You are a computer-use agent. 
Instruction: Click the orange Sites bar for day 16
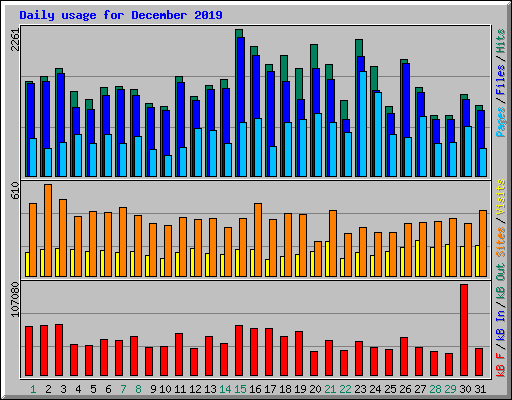pos(258,240)
